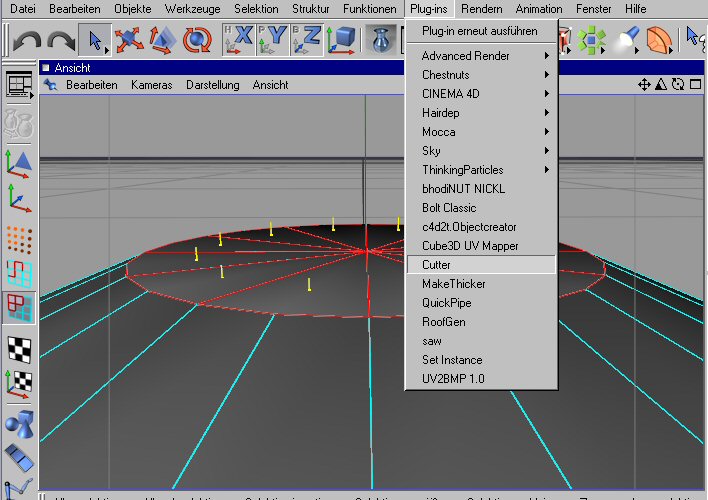Click the Redo arrow in toolbar

point(61,41)
